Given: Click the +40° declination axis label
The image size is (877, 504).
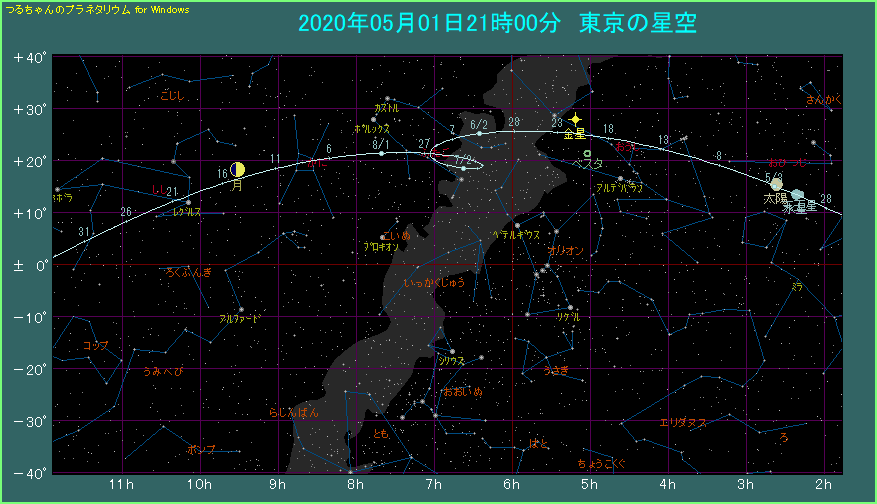Looking at the screenshot, I should (x=30, y=57).
